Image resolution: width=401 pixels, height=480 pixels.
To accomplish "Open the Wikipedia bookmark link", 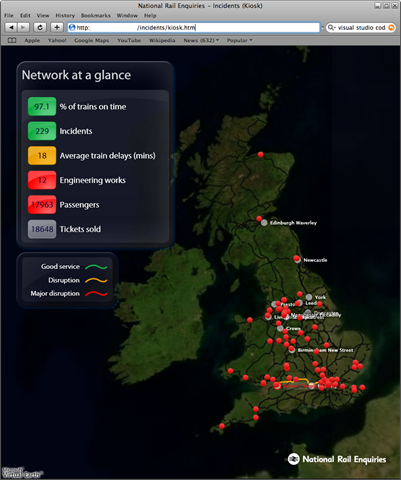I will pyautogui.click(x=162, y=40).
